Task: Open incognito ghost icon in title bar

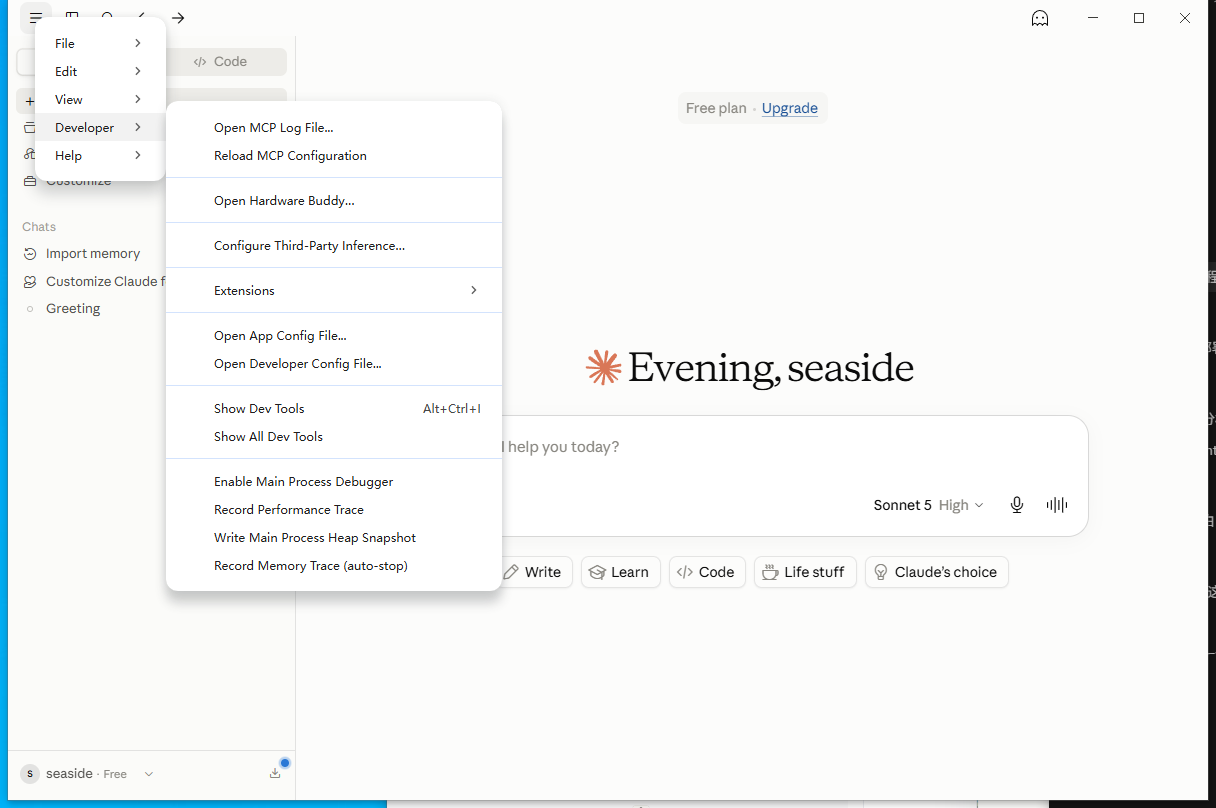Action: tap(1040, 18)
